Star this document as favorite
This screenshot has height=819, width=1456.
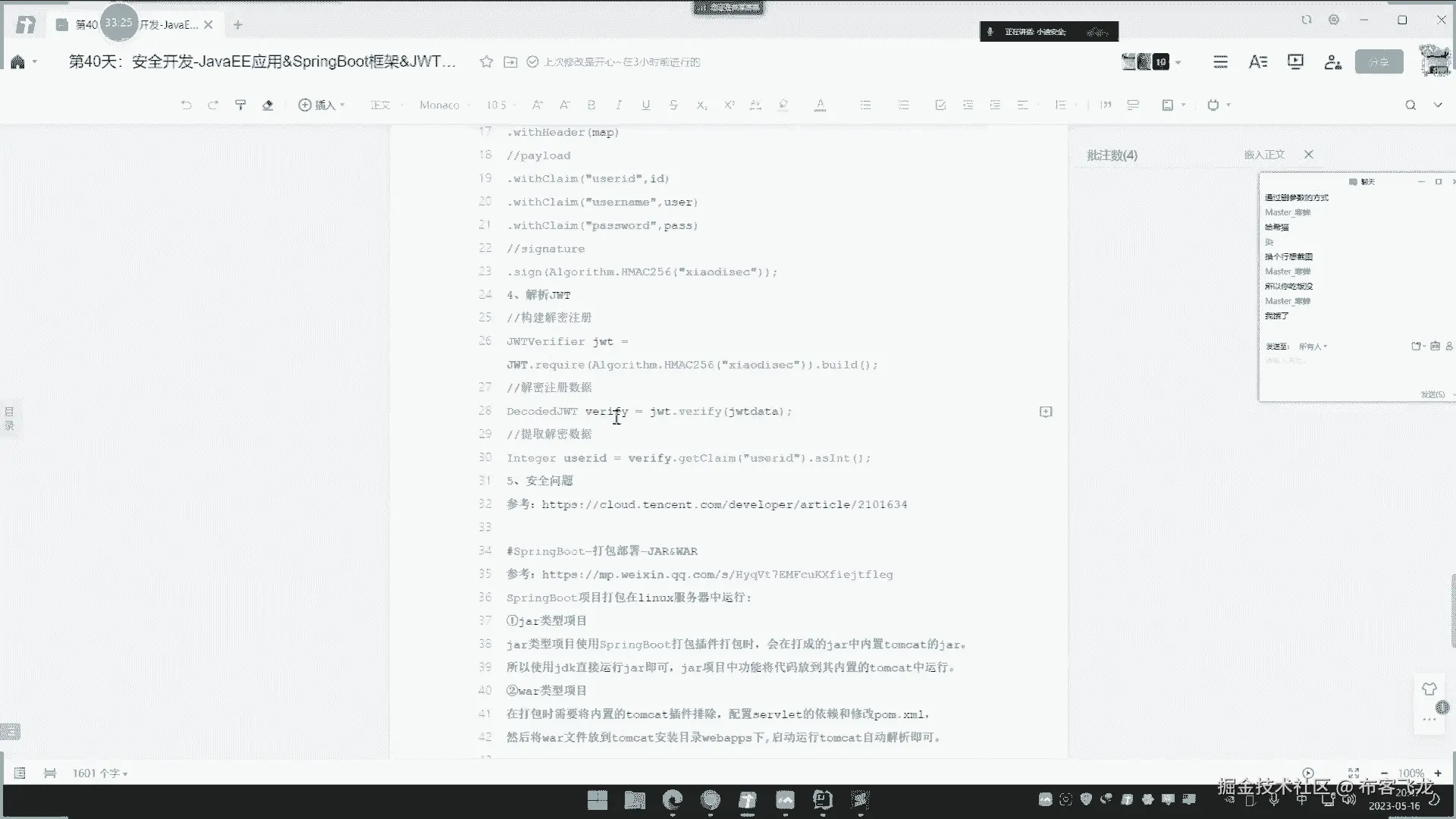486,62
